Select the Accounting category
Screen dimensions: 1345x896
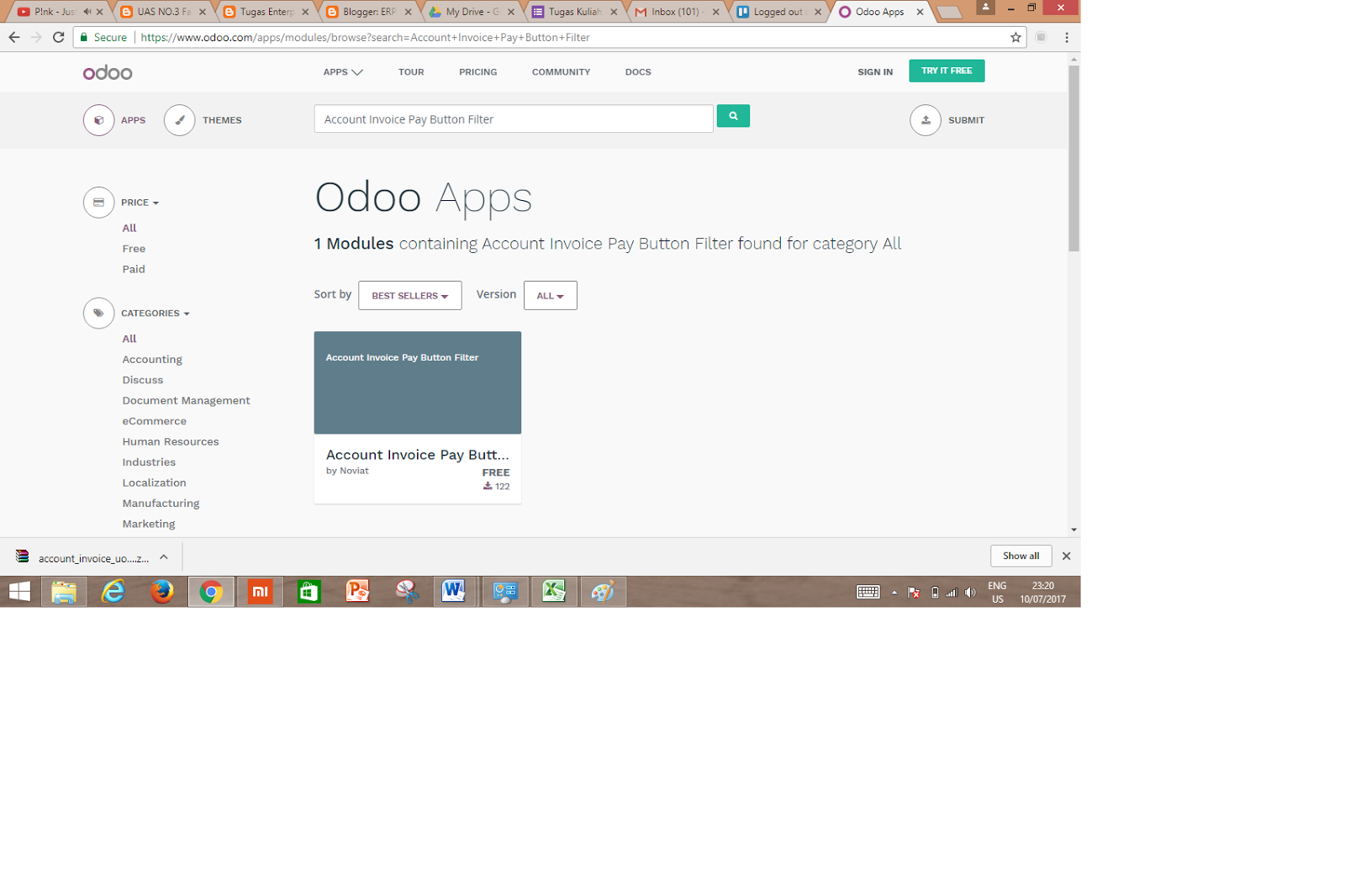152,359
